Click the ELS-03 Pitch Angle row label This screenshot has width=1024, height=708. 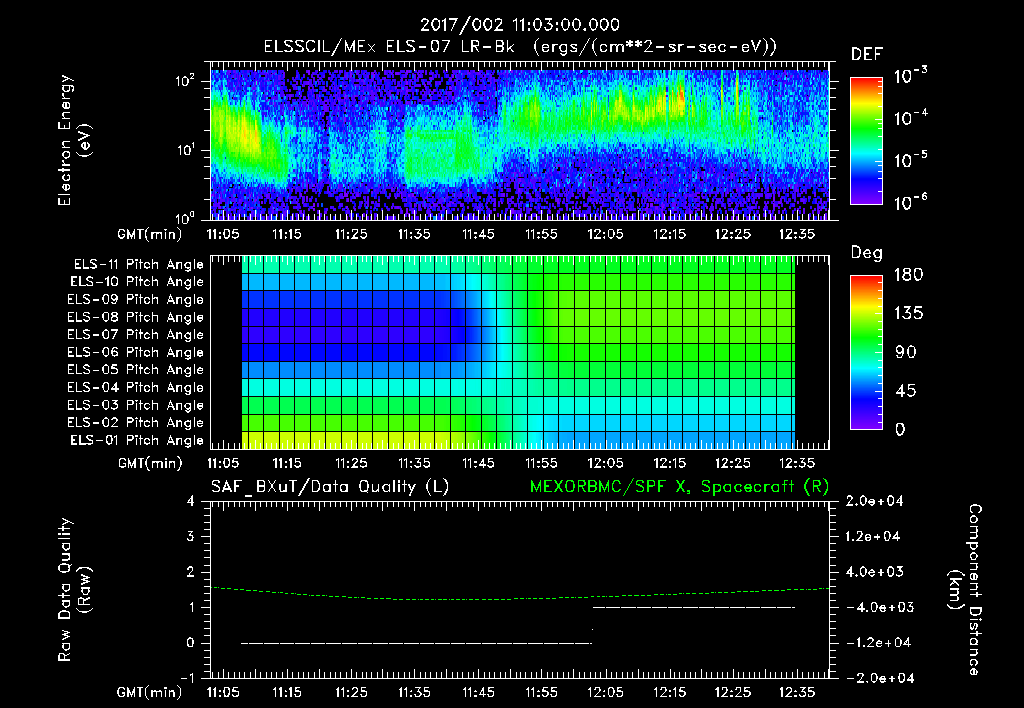click(136, 405)
